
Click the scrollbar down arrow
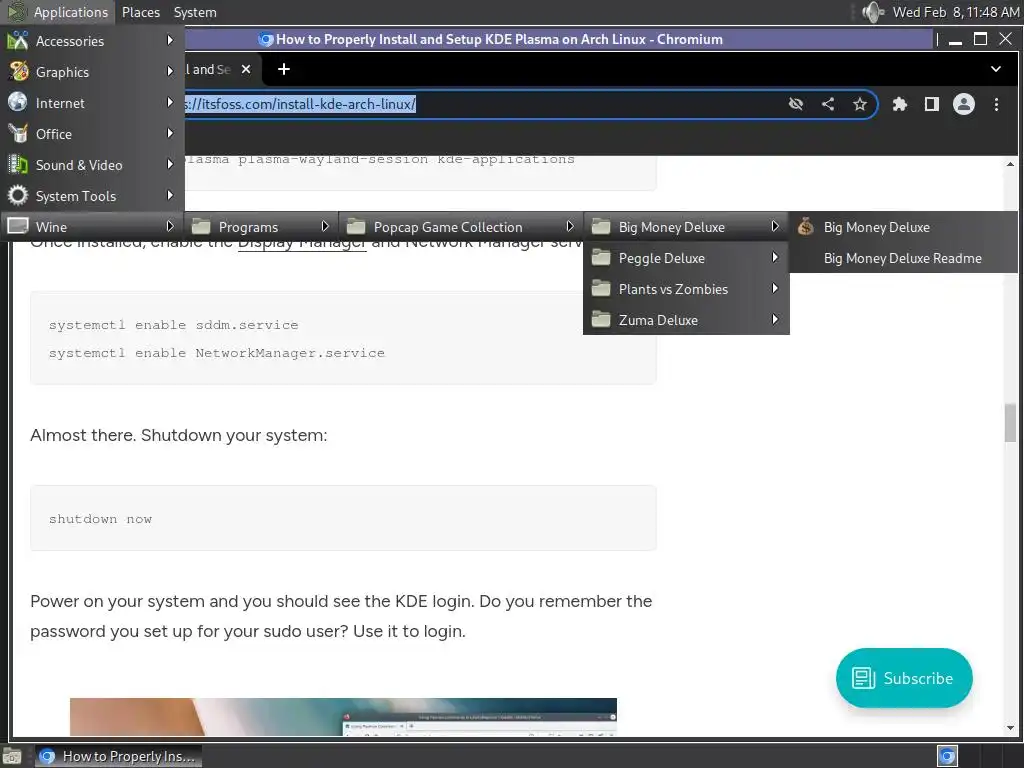click(x=1010, y=727)
